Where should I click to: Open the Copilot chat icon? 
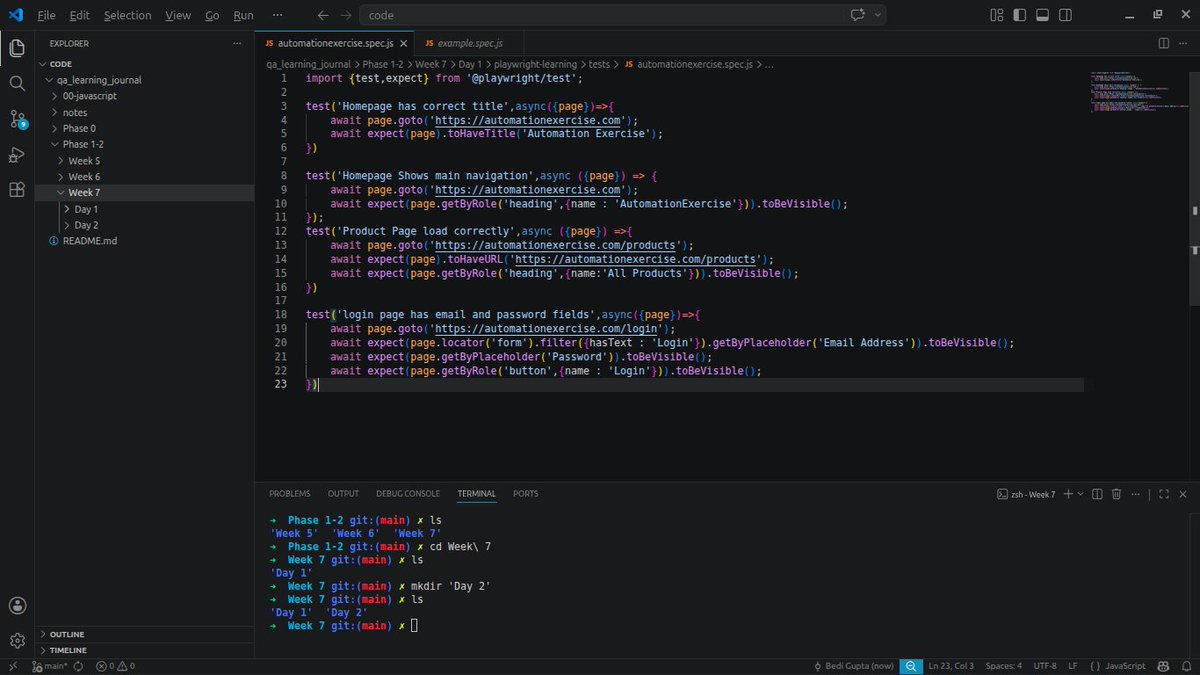click(x=857, y=15)
